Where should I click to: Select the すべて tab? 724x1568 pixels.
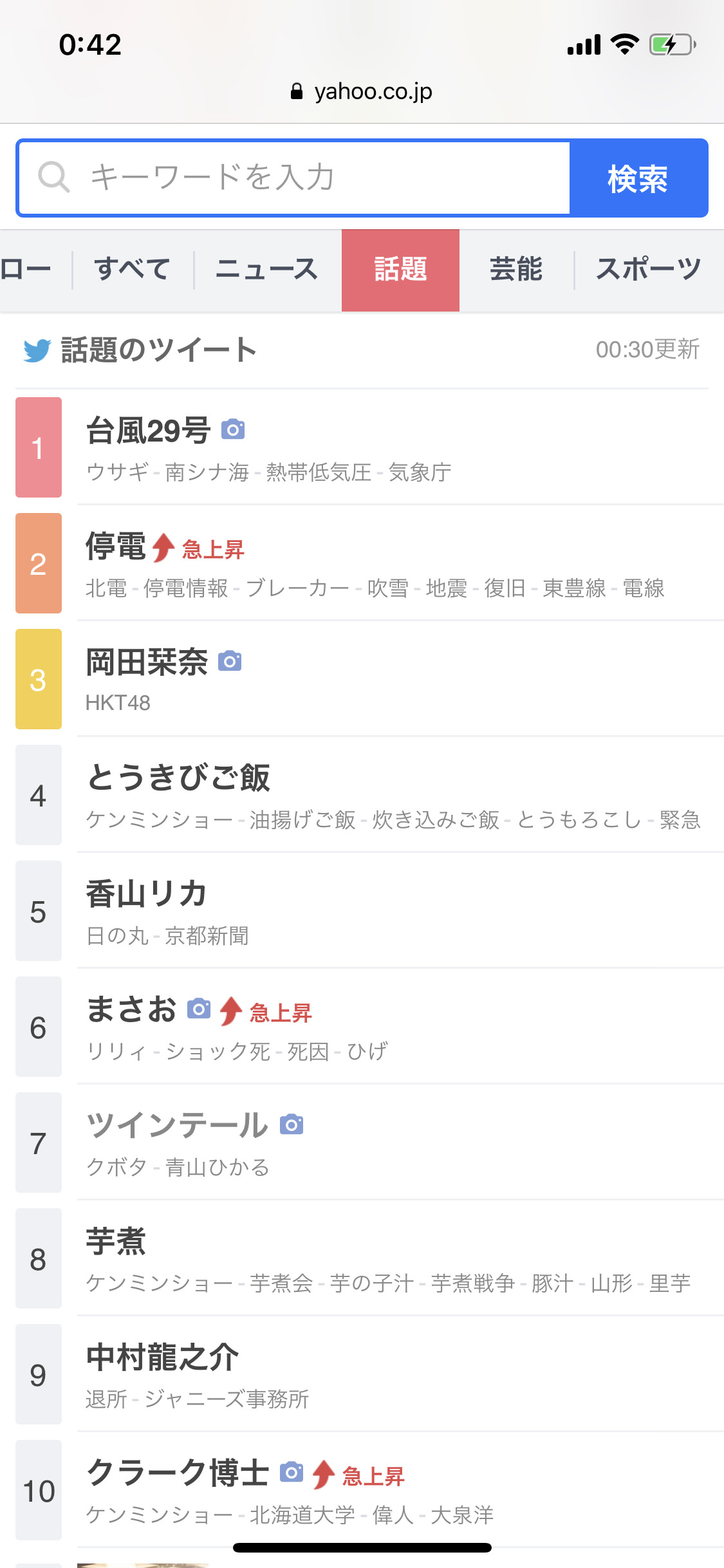coord(133,270)
